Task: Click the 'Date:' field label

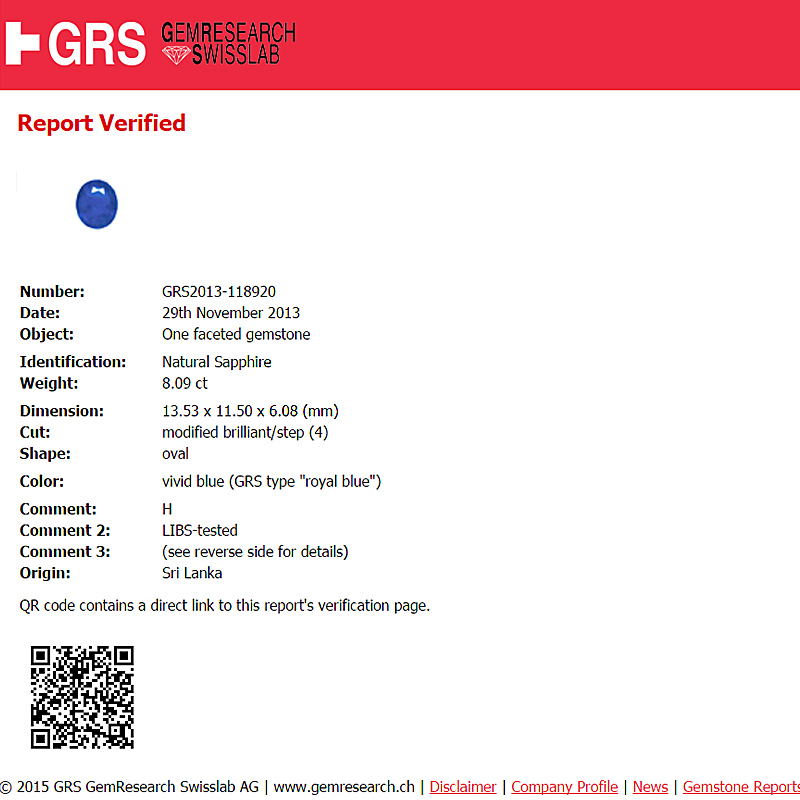Action: coord(40,313)
